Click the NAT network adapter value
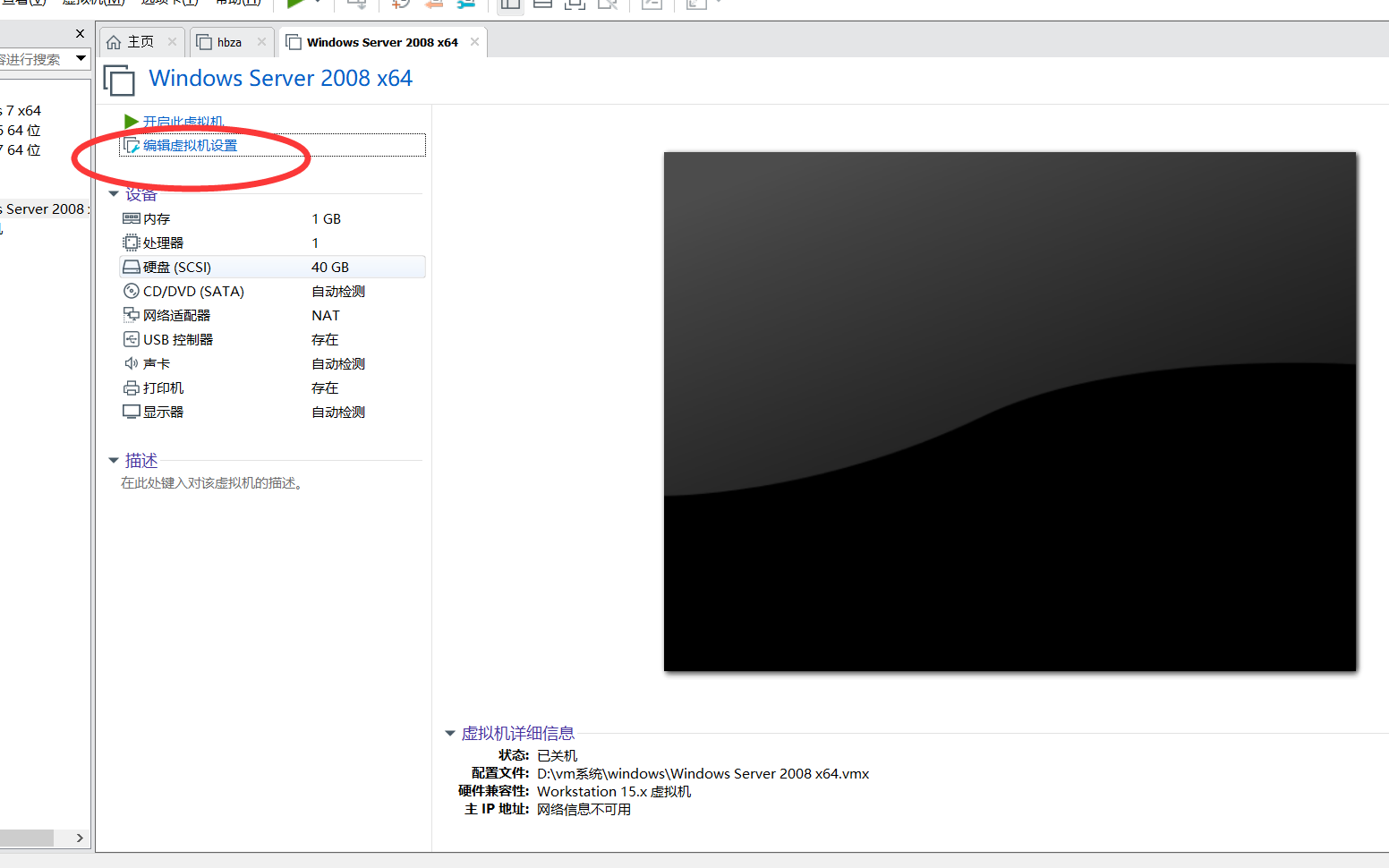Image resolution: width=1389 pixels, height=868 pixels. (326, 315)
